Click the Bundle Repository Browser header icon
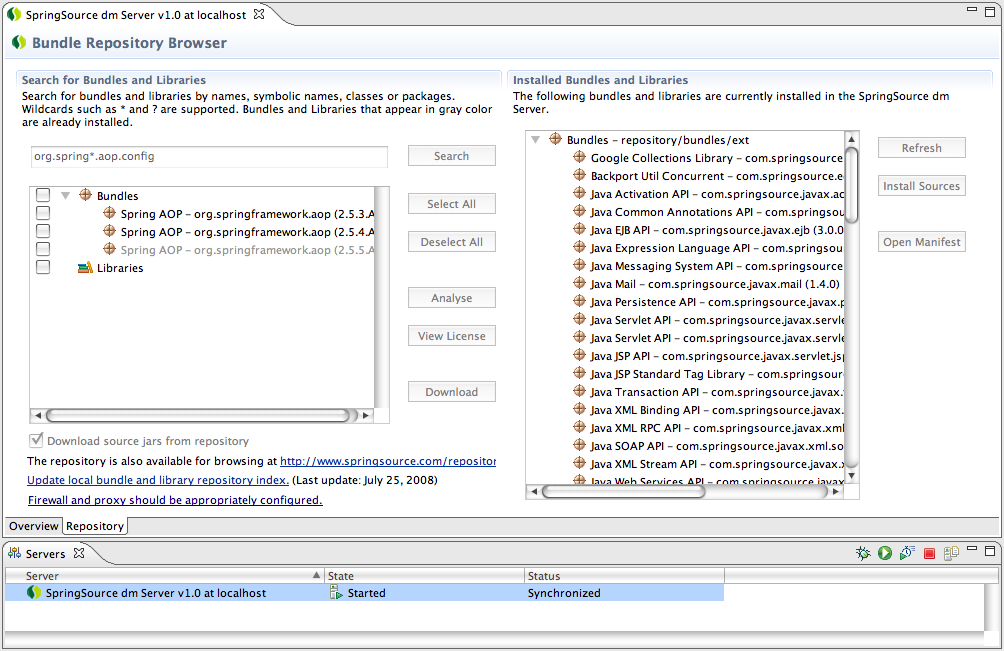The image size is (1004, 651). click(x=19, y=42)
